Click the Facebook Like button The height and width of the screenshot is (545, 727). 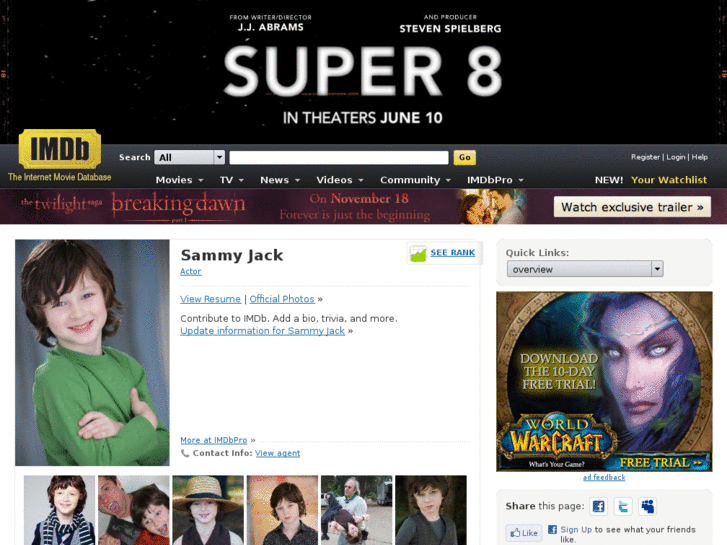tap(524, 533)
